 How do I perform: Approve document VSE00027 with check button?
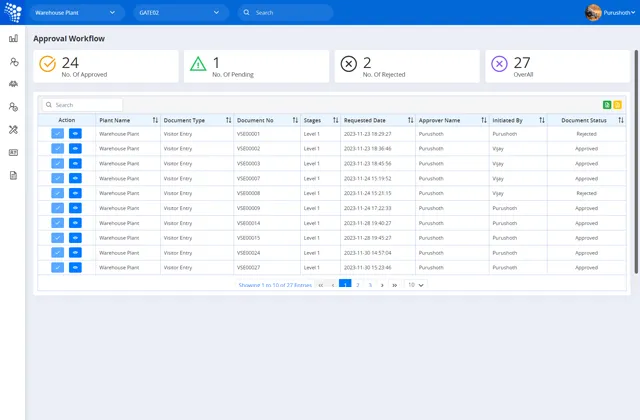tap(58, 267)
